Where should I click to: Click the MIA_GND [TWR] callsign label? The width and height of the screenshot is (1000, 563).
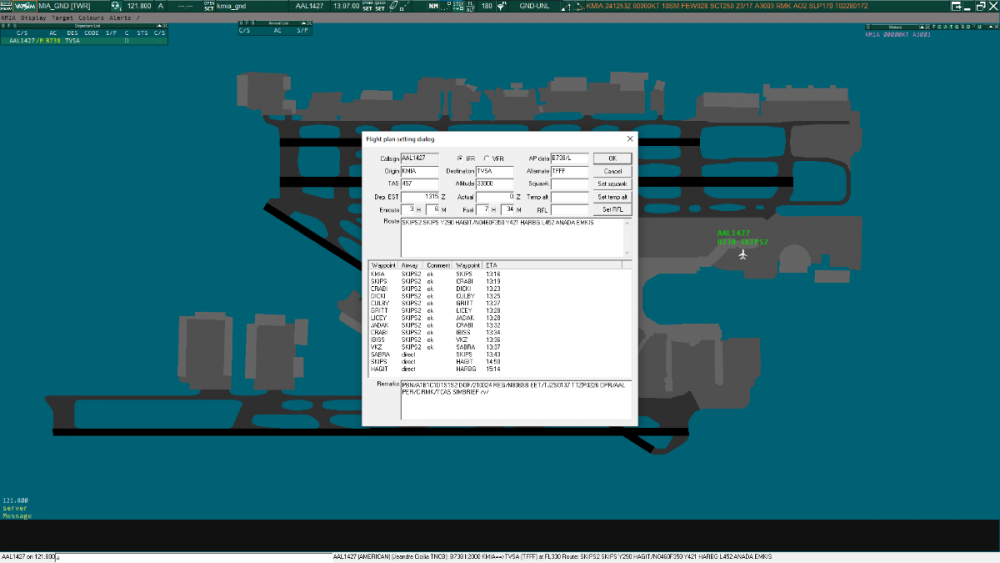[x=64, y=6]
